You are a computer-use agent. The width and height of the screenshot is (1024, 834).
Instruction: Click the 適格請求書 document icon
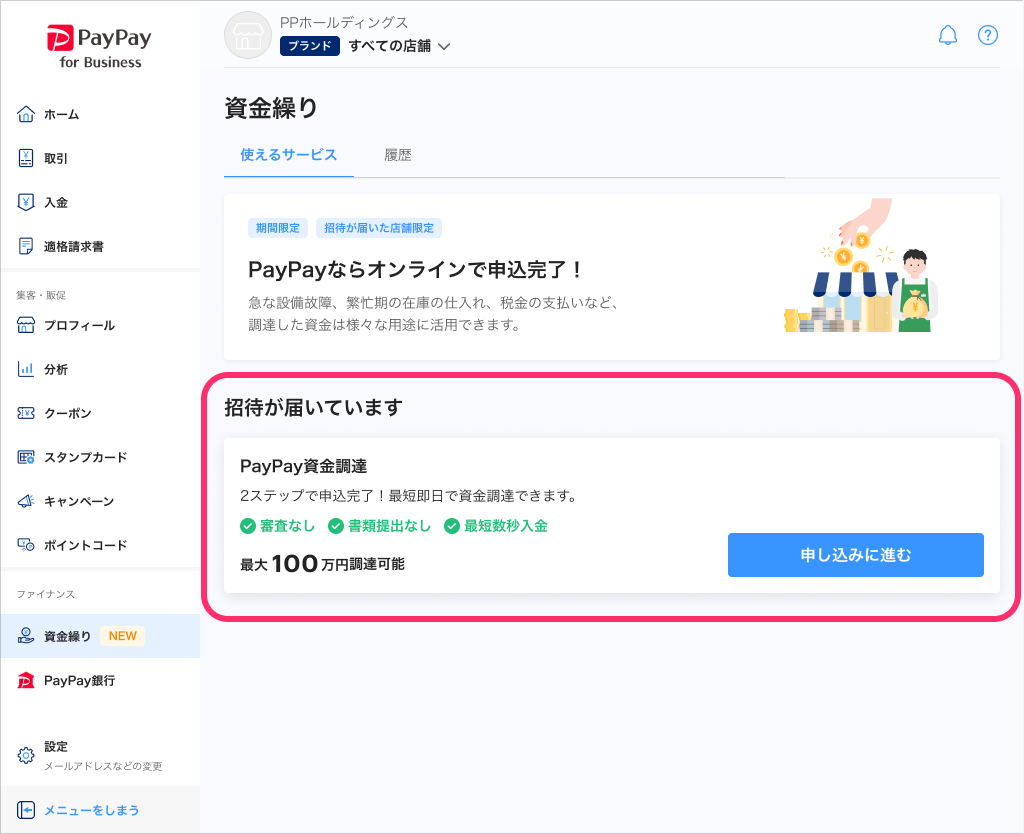click(x=25, y=246)
